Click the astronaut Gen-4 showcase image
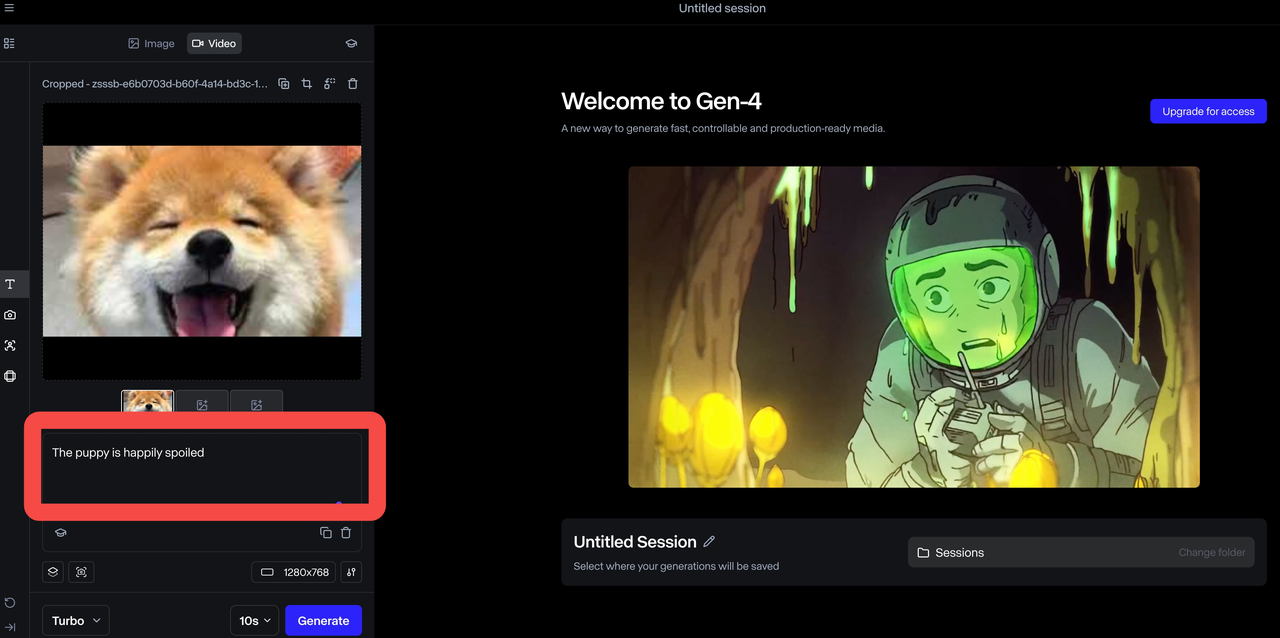The image size is (1280, 638). [914, 327]
